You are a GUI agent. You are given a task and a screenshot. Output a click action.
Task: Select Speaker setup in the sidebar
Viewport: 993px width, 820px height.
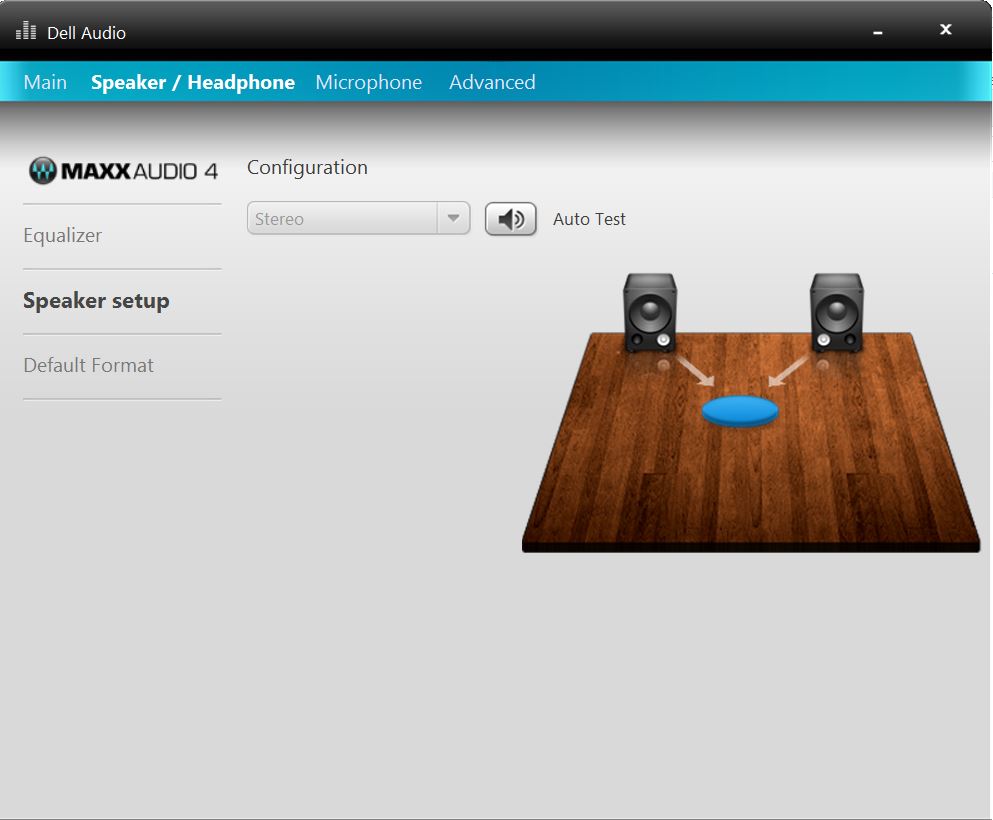(x=96, y=301)
